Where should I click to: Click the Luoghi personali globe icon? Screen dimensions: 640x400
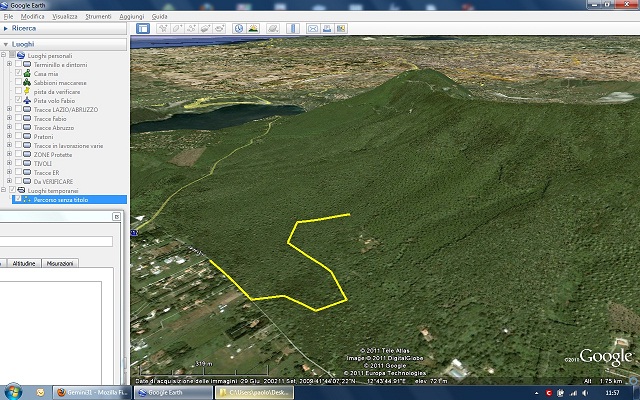point(21,56)
